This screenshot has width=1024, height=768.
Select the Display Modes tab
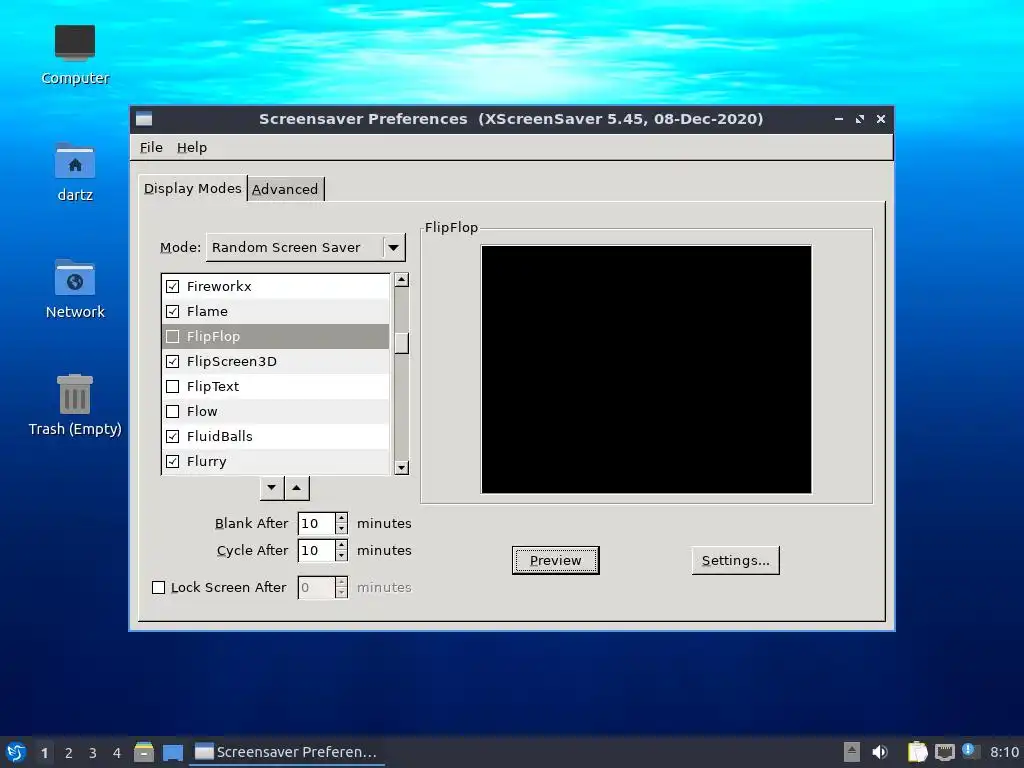193,188
